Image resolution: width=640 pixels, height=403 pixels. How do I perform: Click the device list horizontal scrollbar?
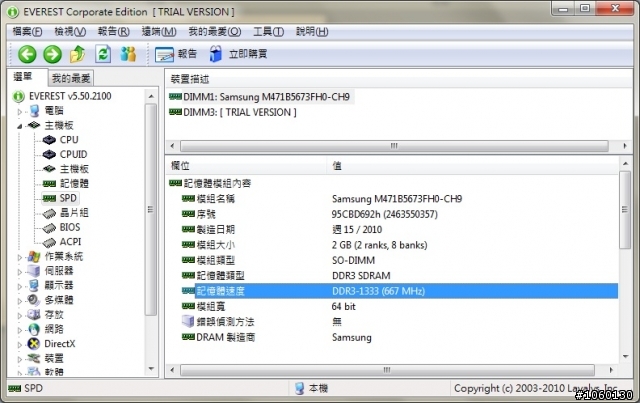click(x=394, y=146)
